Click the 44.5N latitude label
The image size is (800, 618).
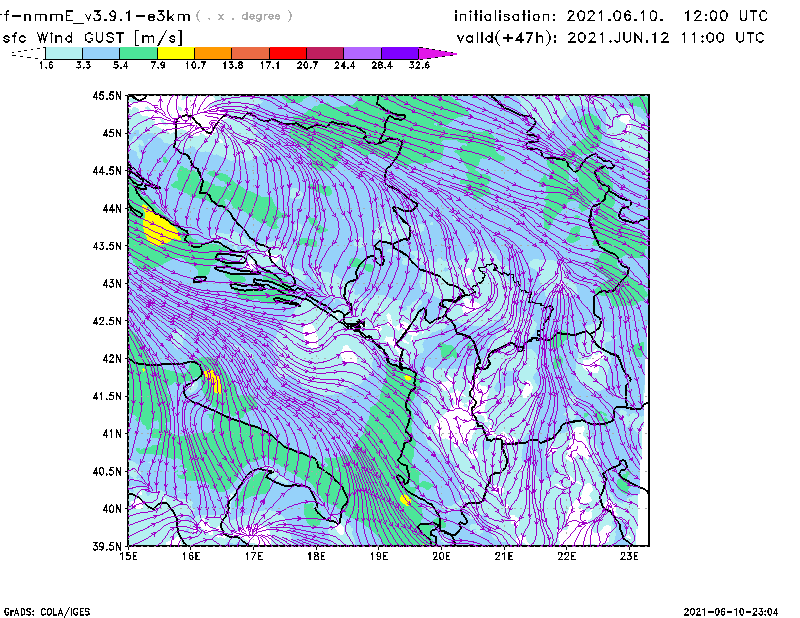(107, 170)
